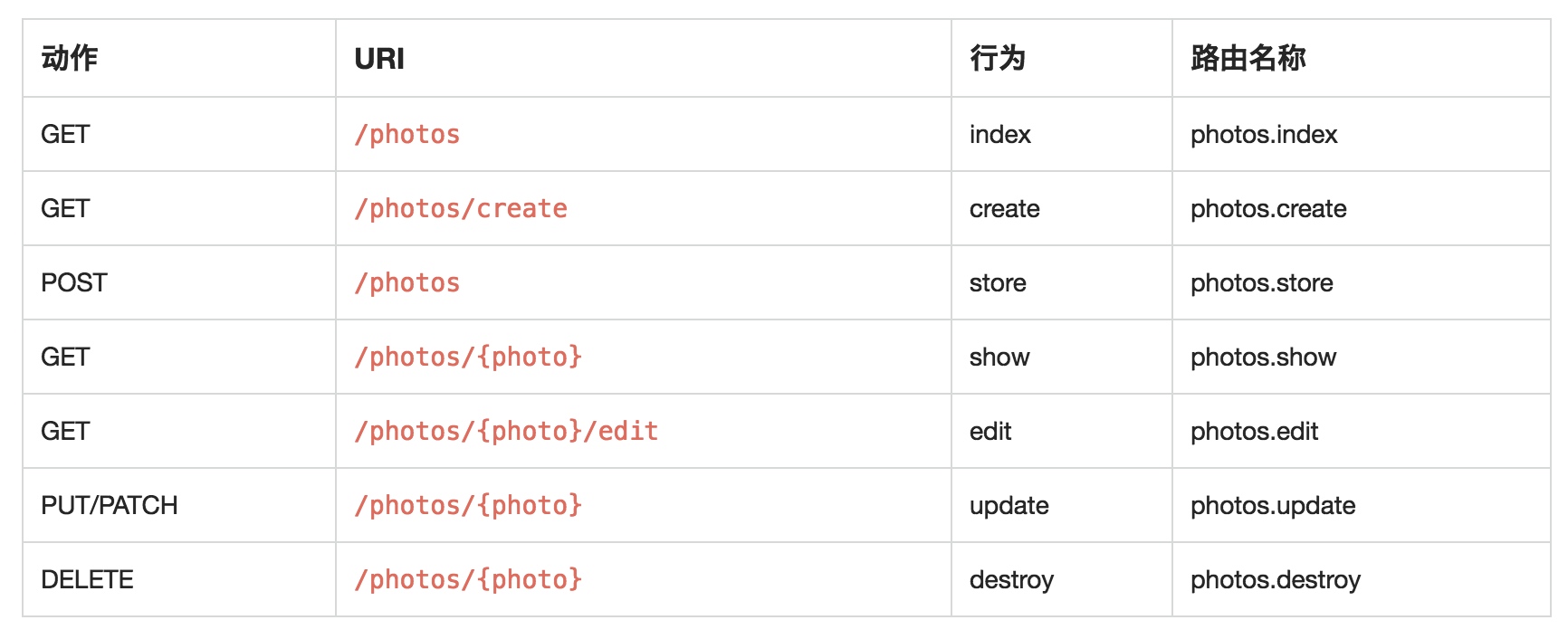
Task: Click the POST action cell
Action: (74, 283)
